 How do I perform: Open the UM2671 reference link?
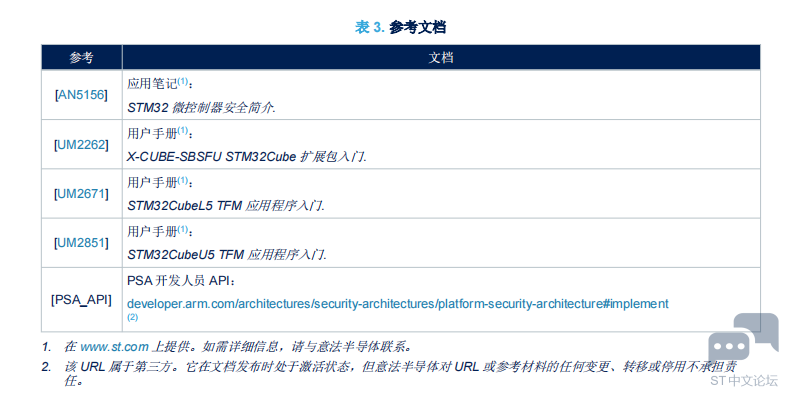(81, 194)
